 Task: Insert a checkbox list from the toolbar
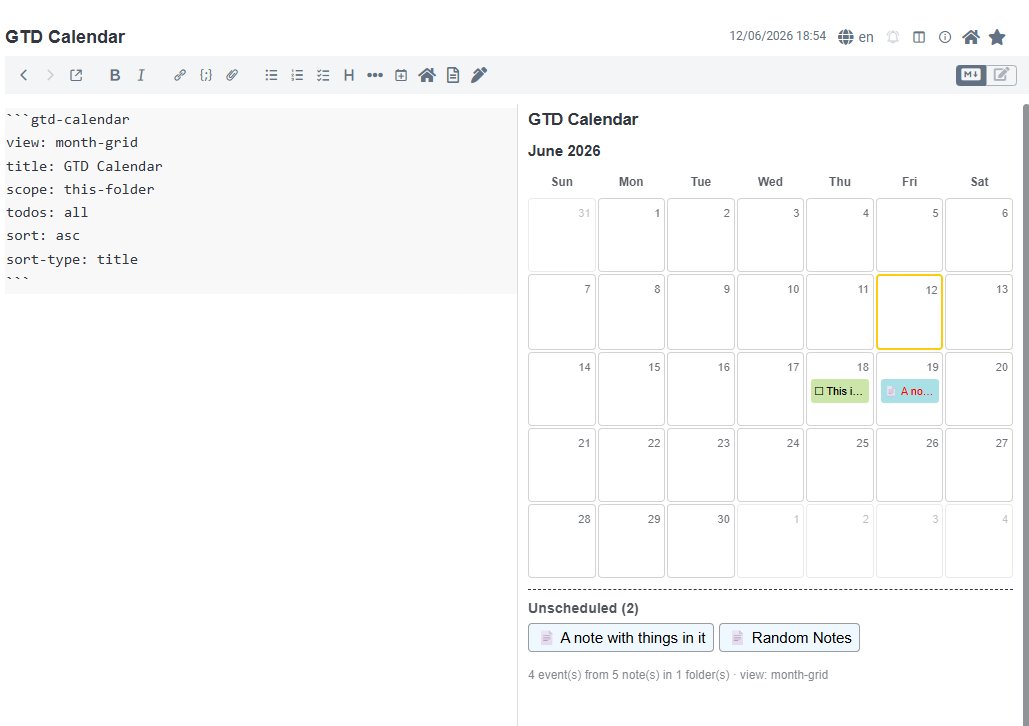point(323,75)
